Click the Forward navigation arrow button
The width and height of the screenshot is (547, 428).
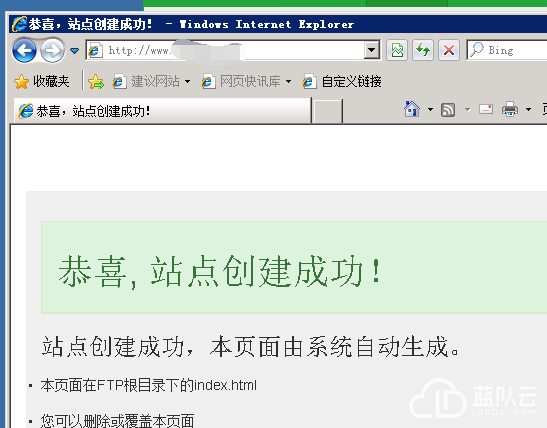click(52, 51)
